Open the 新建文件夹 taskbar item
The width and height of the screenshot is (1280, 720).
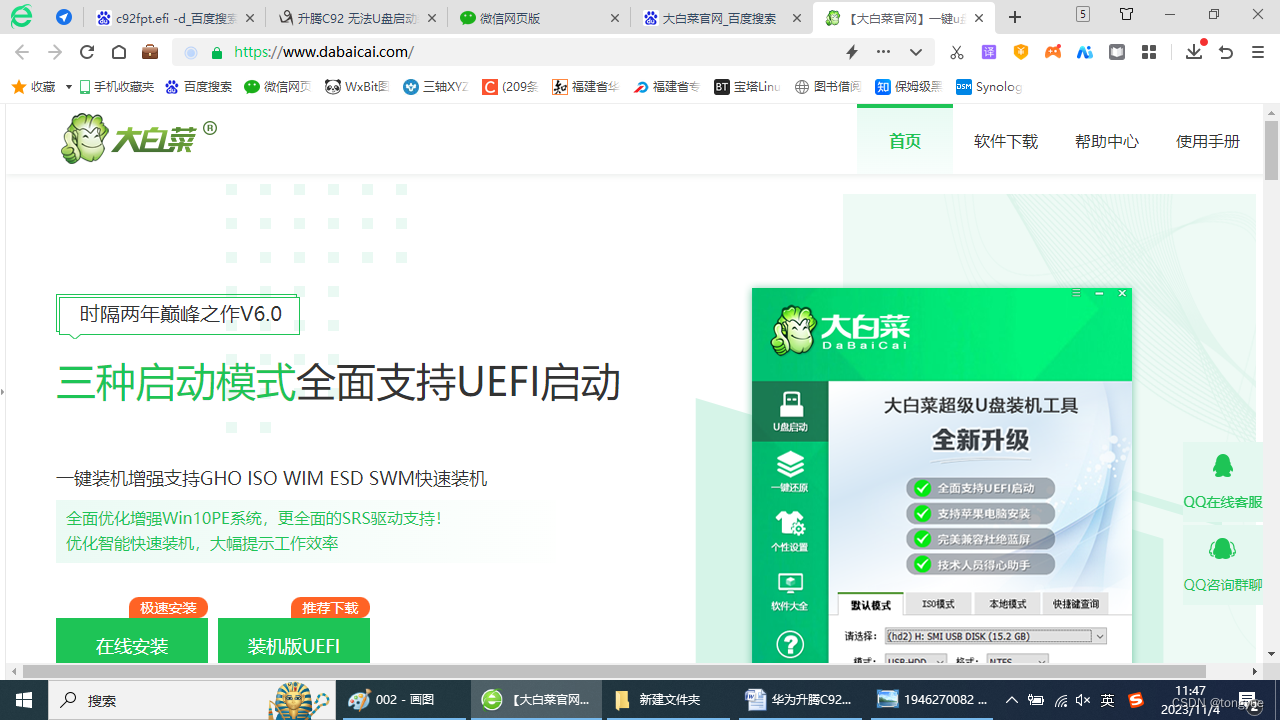tap(668, 700)
